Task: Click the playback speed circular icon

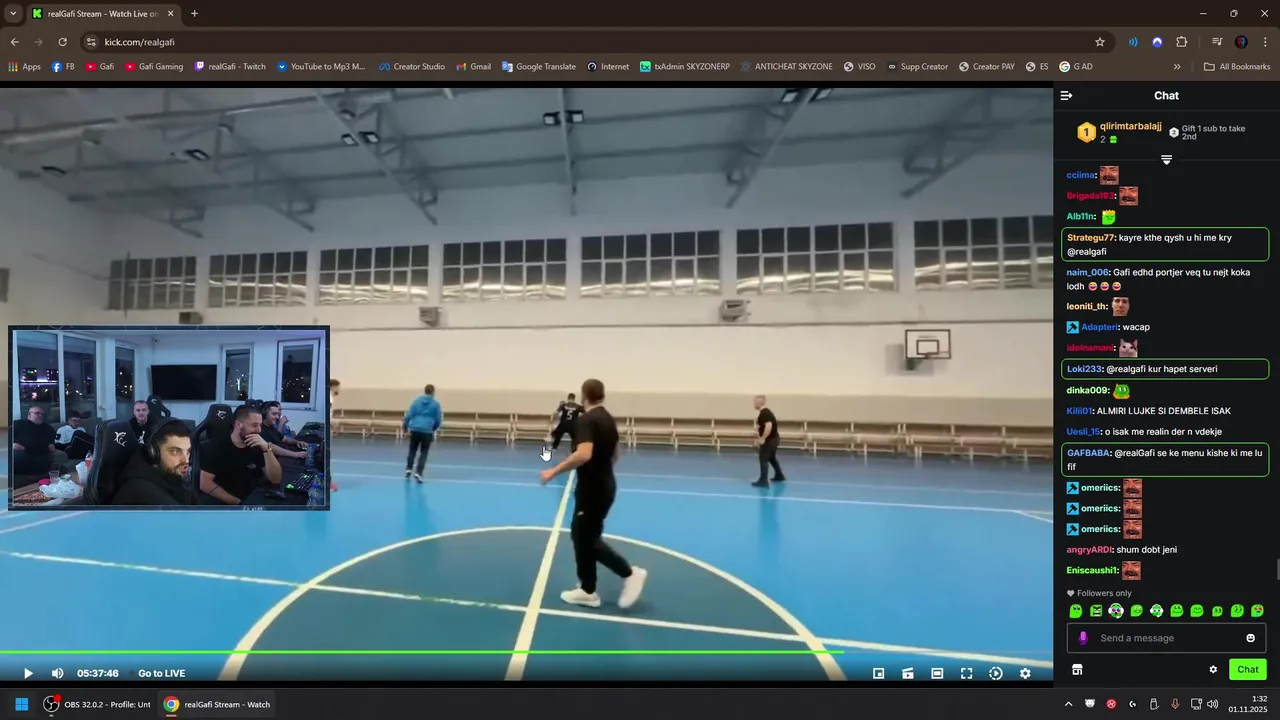Action: point(995,673)
